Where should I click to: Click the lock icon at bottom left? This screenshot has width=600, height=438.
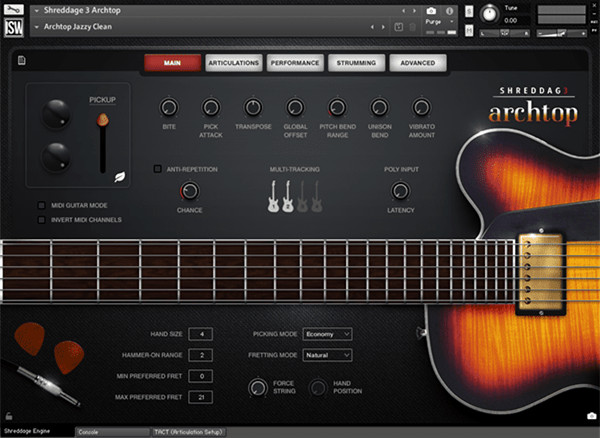click(x=8, y=417)
